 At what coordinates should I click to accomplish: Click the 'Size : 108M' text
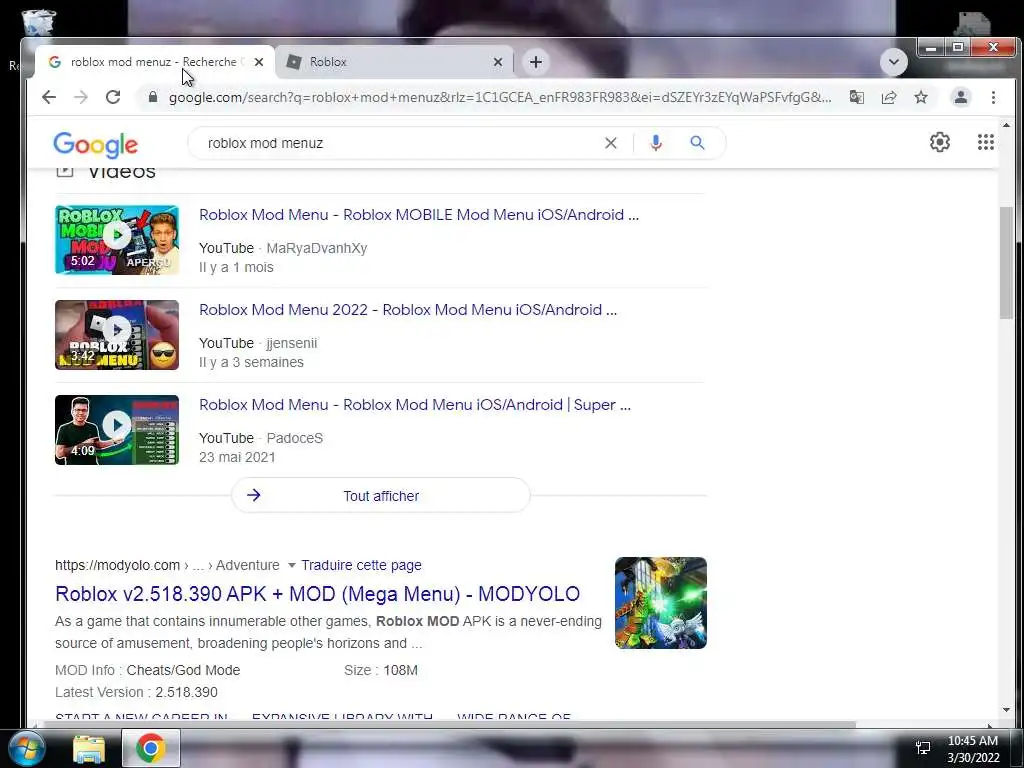(x=381, y=670)
